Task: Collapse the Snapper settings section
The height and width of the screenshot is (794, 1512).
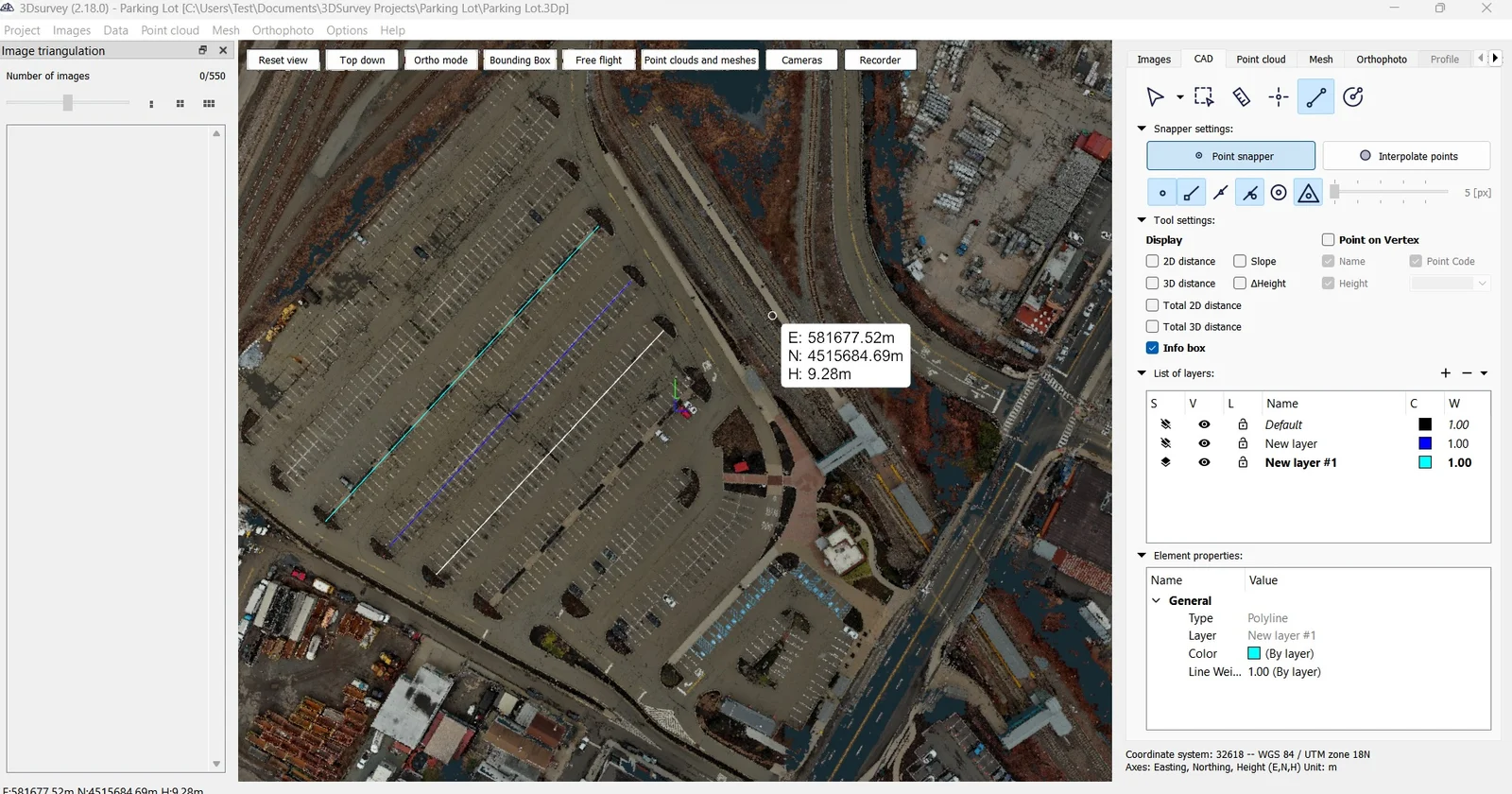Action: [x=1142, y=129]
